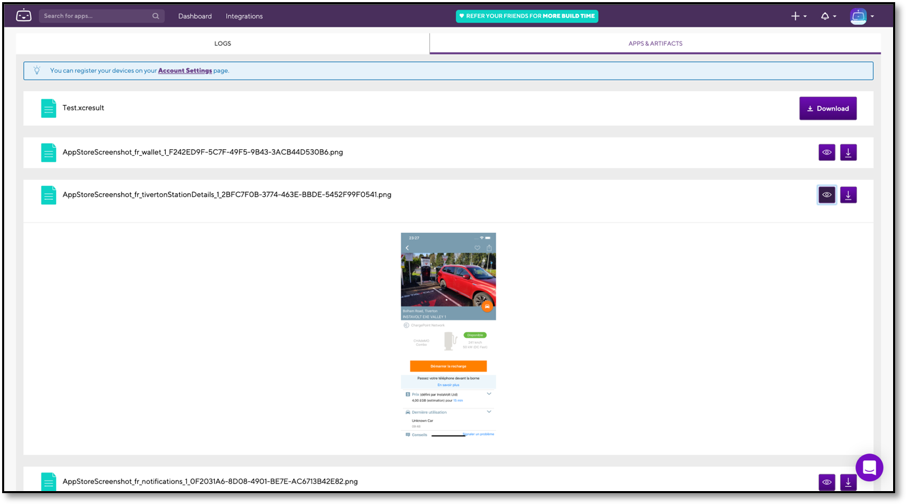Download the notifications screenshot file

pyautogui.click(x=848, y=482)
